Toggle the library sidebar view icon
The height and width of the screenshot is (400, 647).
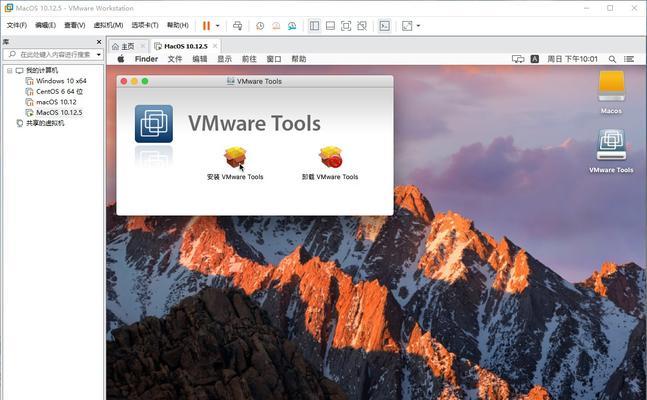pyautogui.click(x=314, y=26)
